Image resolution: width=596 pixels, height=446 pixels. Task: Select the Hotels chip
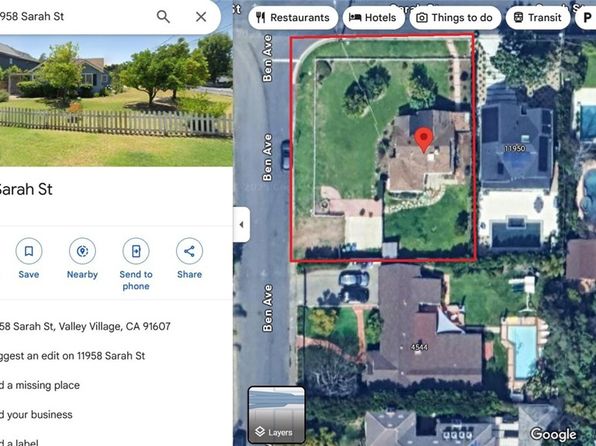coord(373,17)
